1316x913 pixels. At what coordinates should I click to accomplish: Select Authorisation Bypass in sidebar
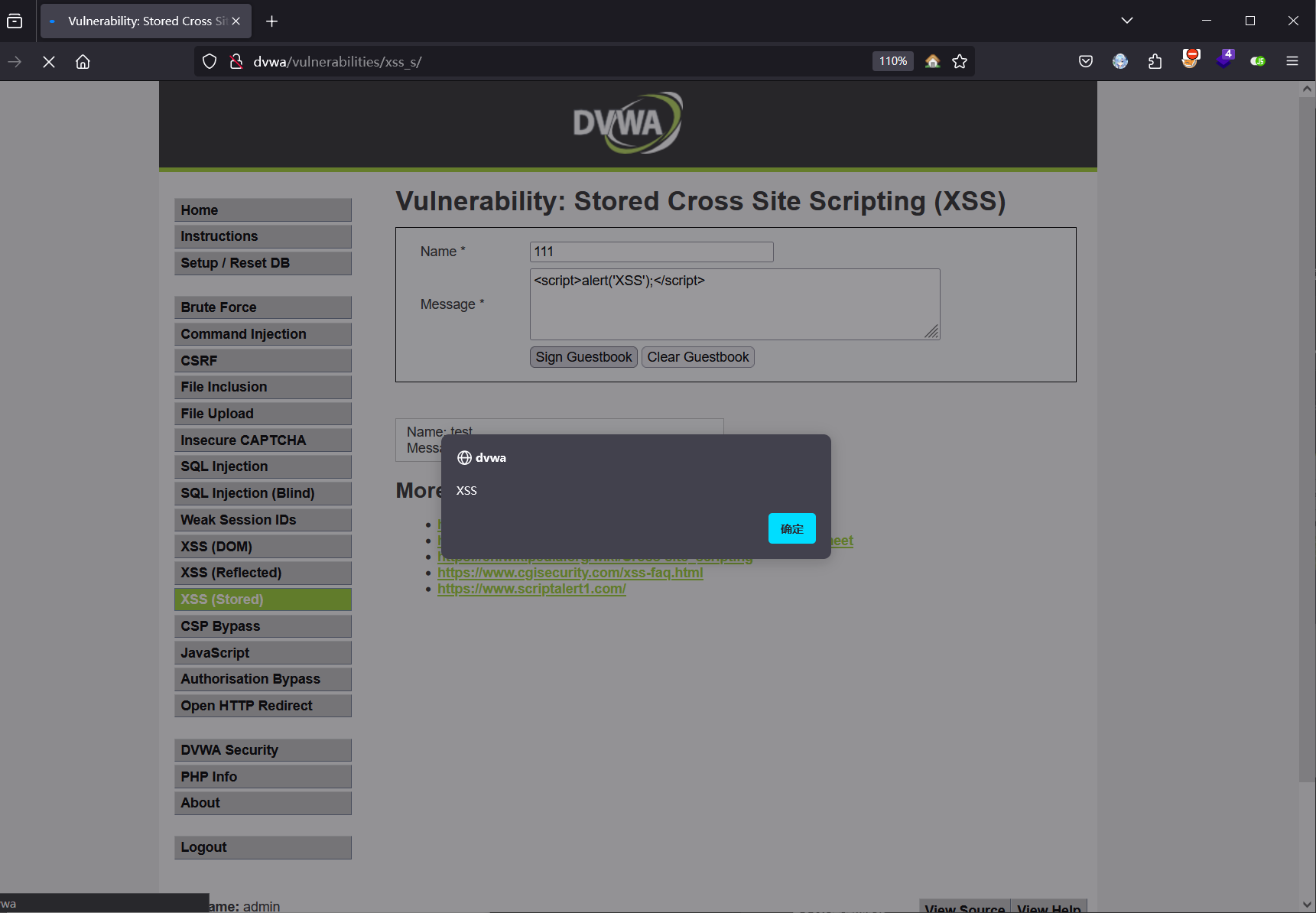tap(263, 679)
